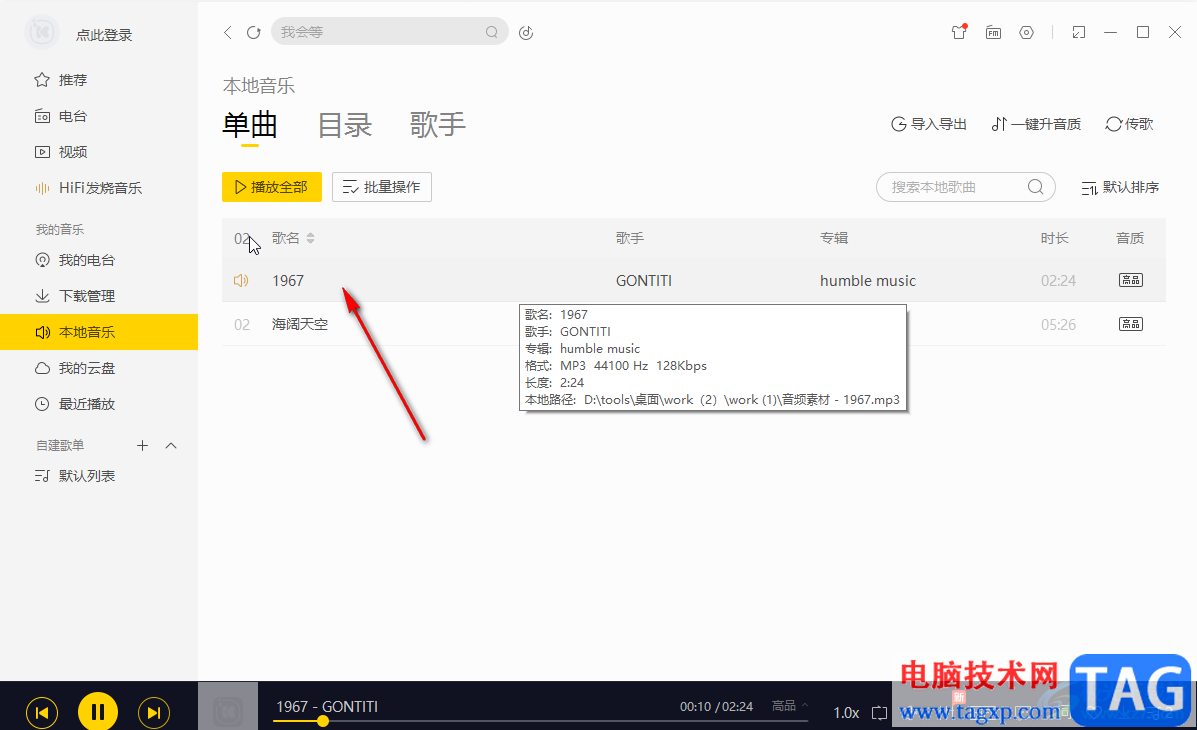Image resolution: width=1197 pixels, height=730 pixels.
Task: Click the 批量操作 button
Action: [x=382, y=187]
